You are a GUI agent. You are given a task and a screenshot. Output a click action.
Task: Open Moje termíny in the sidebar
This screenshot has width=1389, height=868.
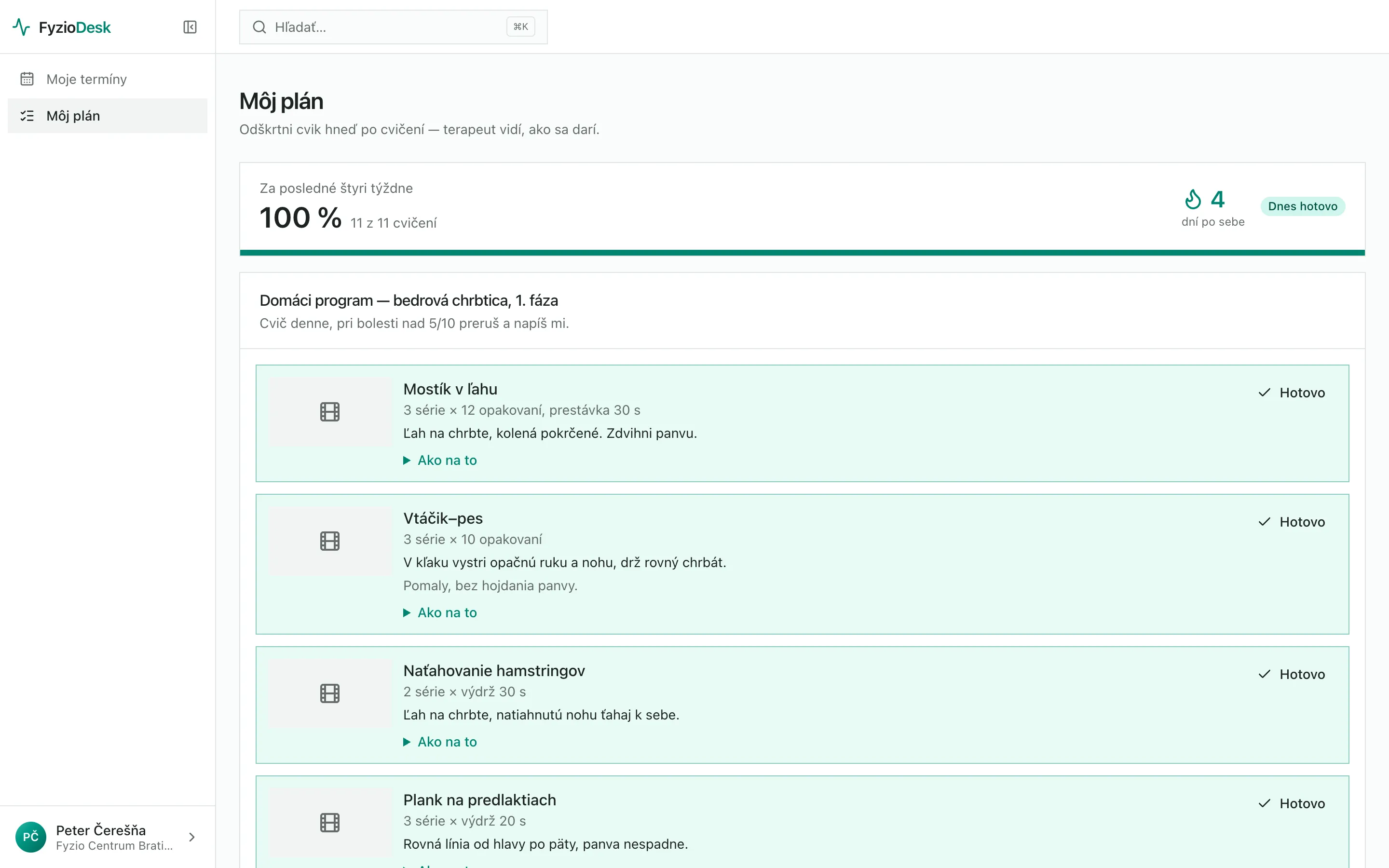(x=108, y=79)
